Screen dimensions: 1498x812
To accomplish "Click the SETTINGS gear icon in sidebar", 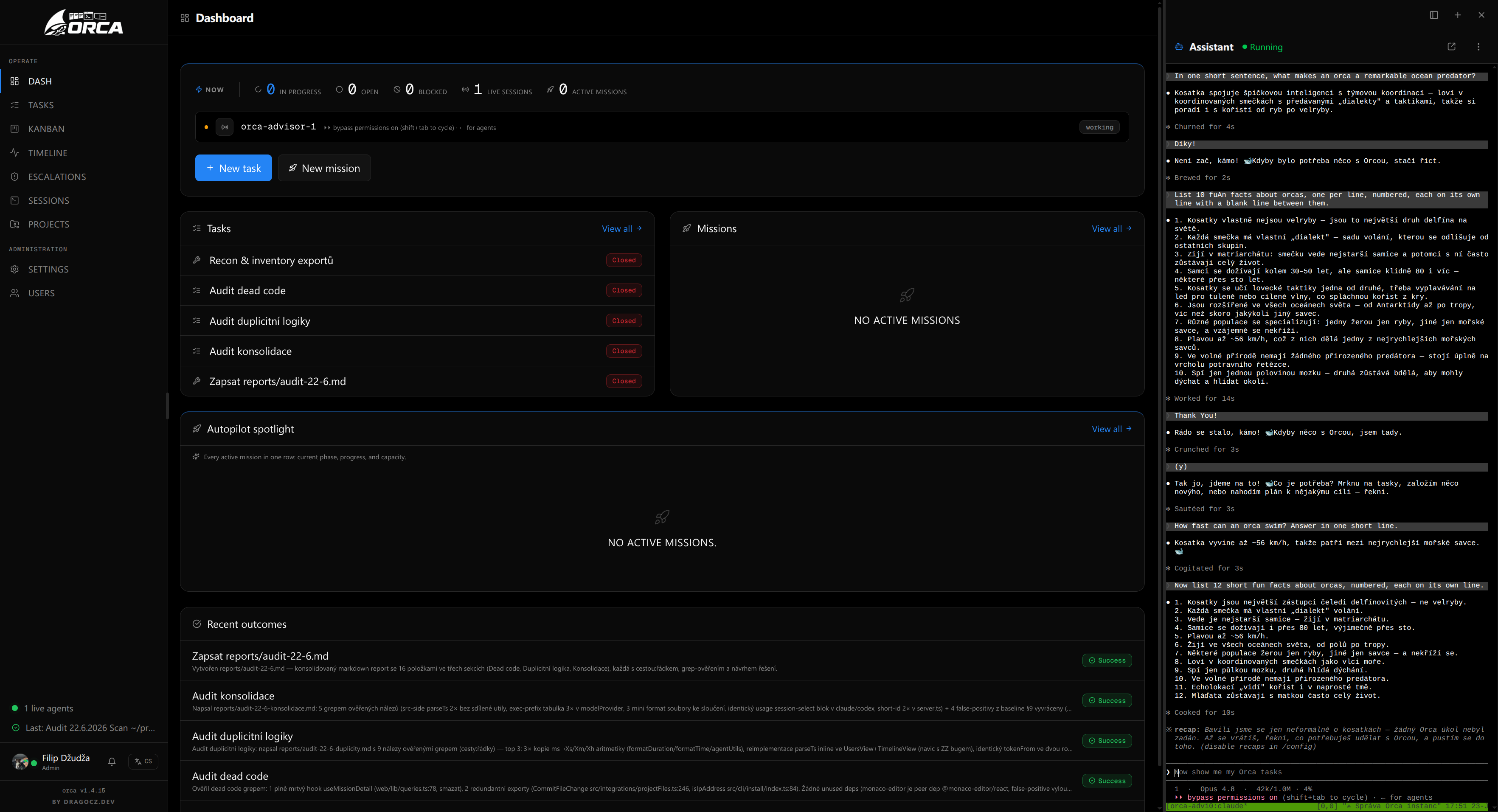I will tap(15, 269).
